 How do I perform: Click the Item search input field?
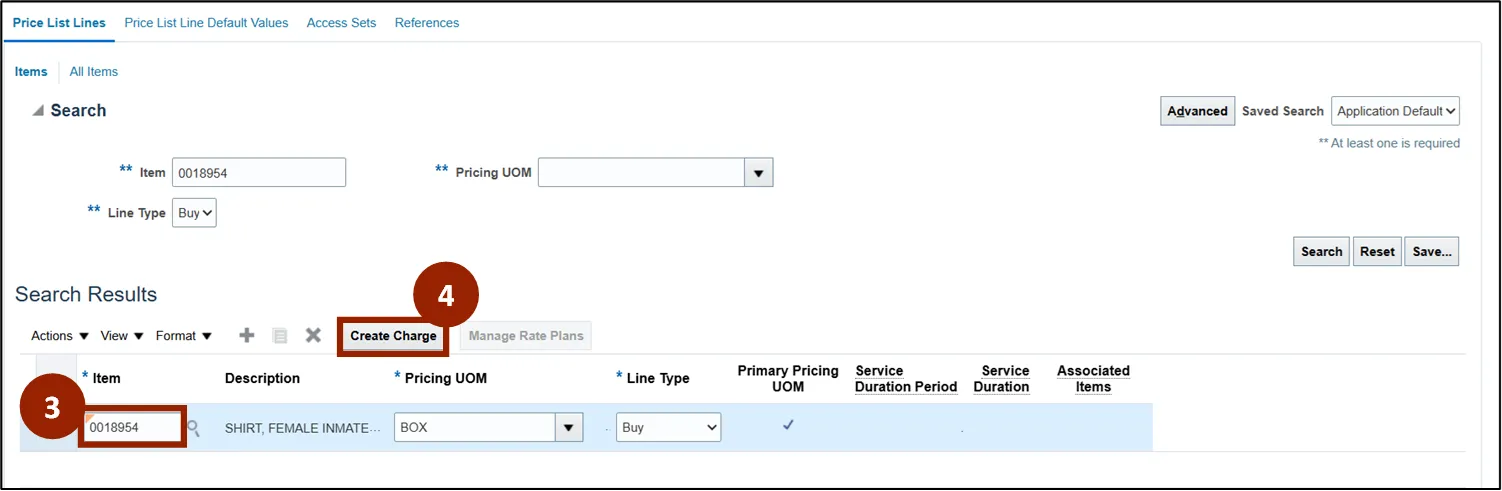coord(258,173)
